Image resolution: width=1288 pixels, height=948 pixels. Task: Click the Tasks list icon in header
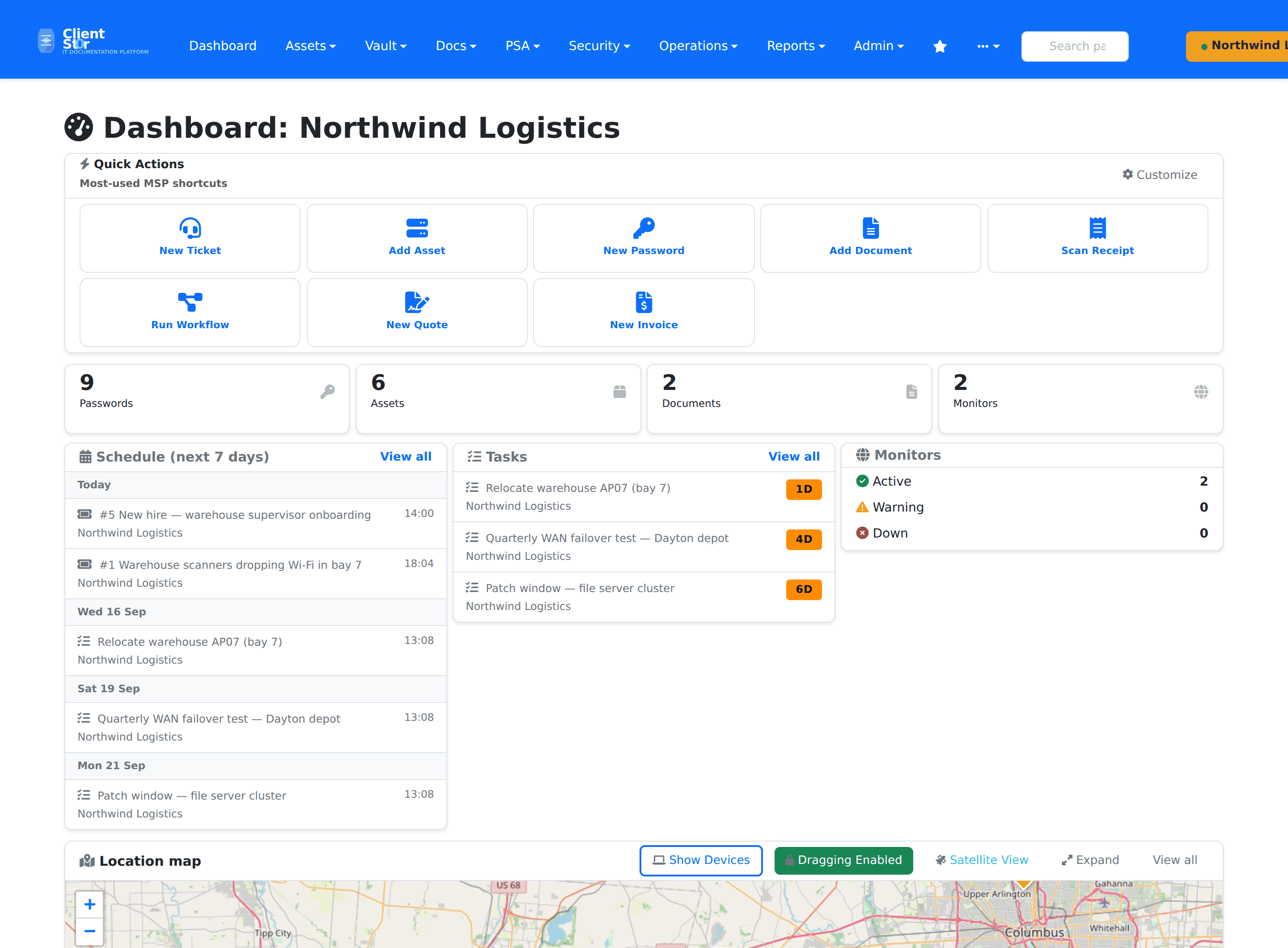[474, 456]
